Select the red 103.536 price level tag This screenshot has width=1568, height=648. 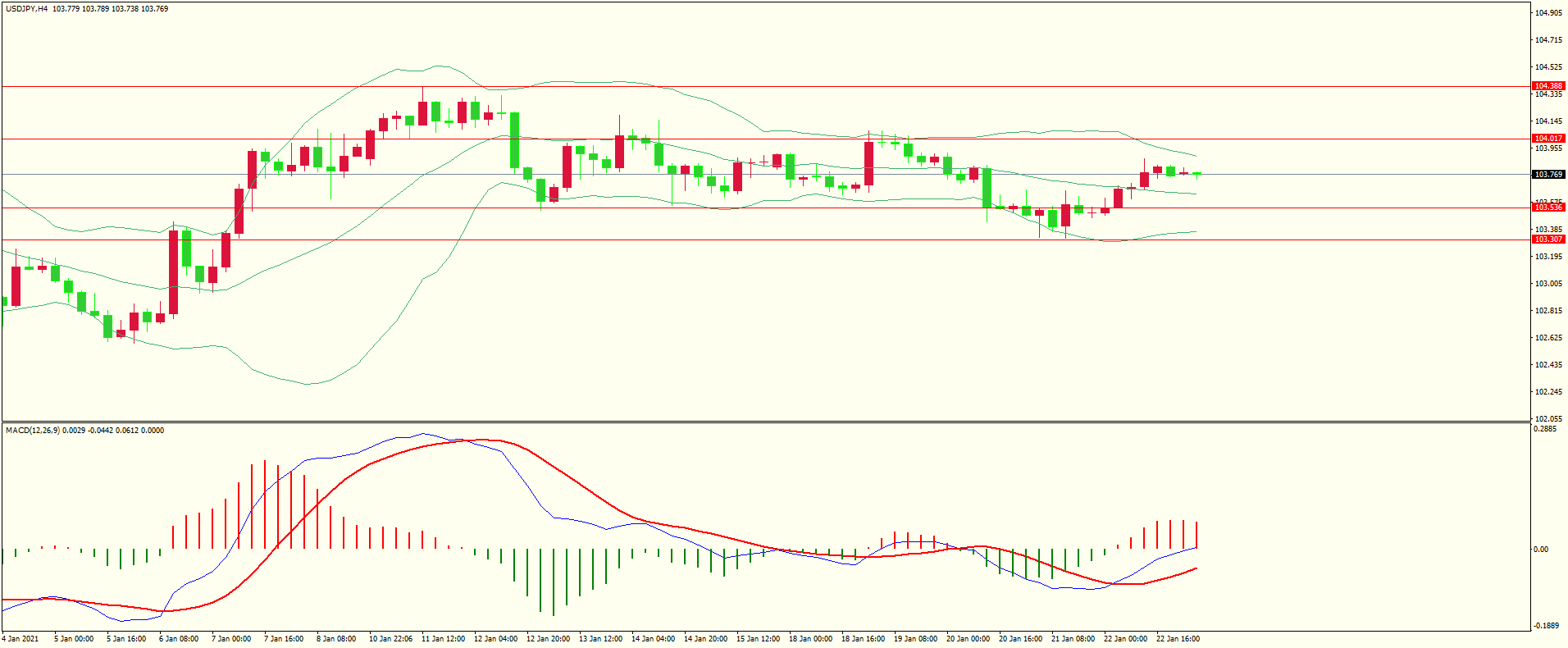click(1549, 208)
